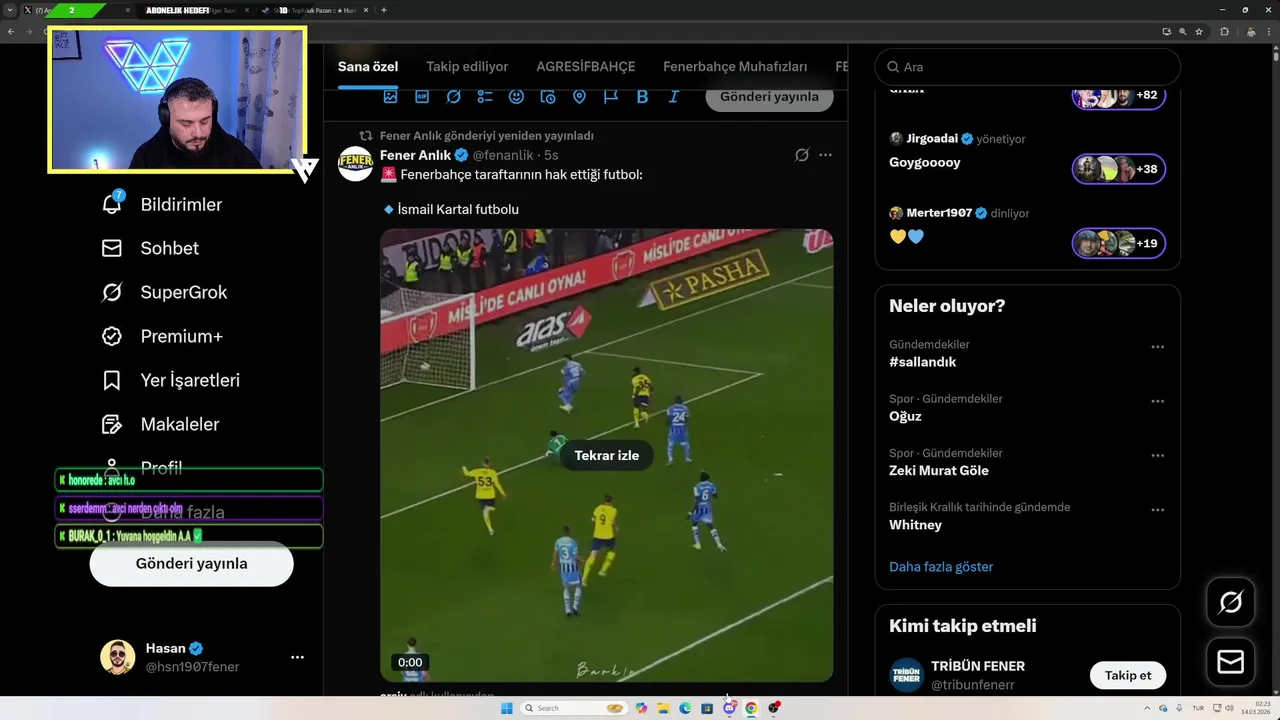Click Daha fazla göster link
1280x720 pixels.
pos(941,566)
